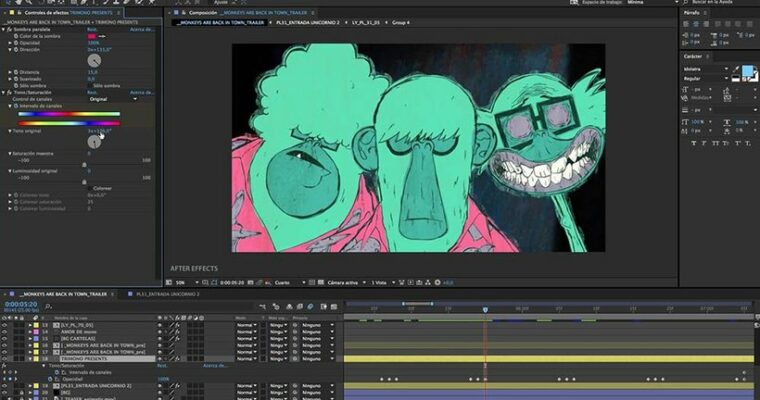Click the Dirección angle dial
760x400 pixels.
pos(94,61)
